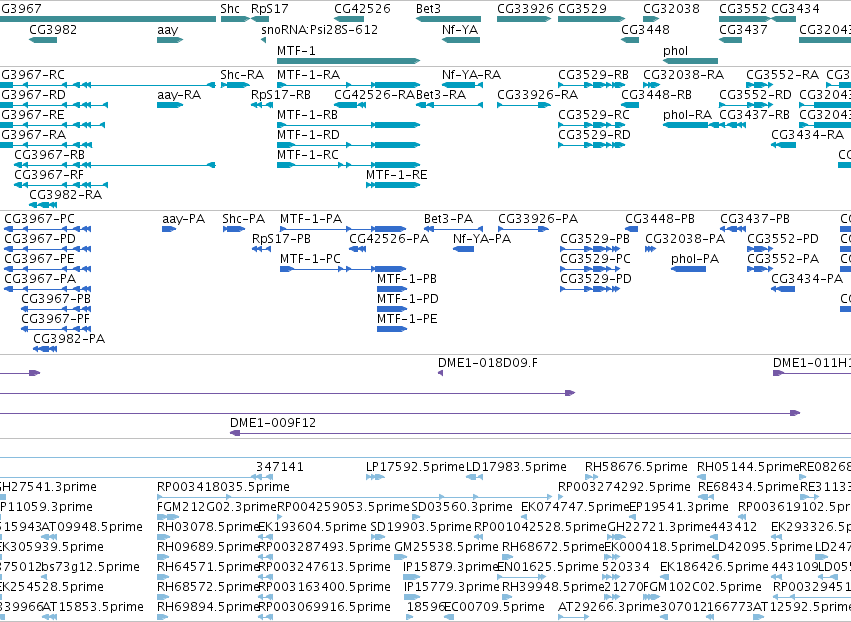The width and height of the screenshot is (851, 622).
Task: Select the MTF-1-RD transcript label
Action: point(308,135)
